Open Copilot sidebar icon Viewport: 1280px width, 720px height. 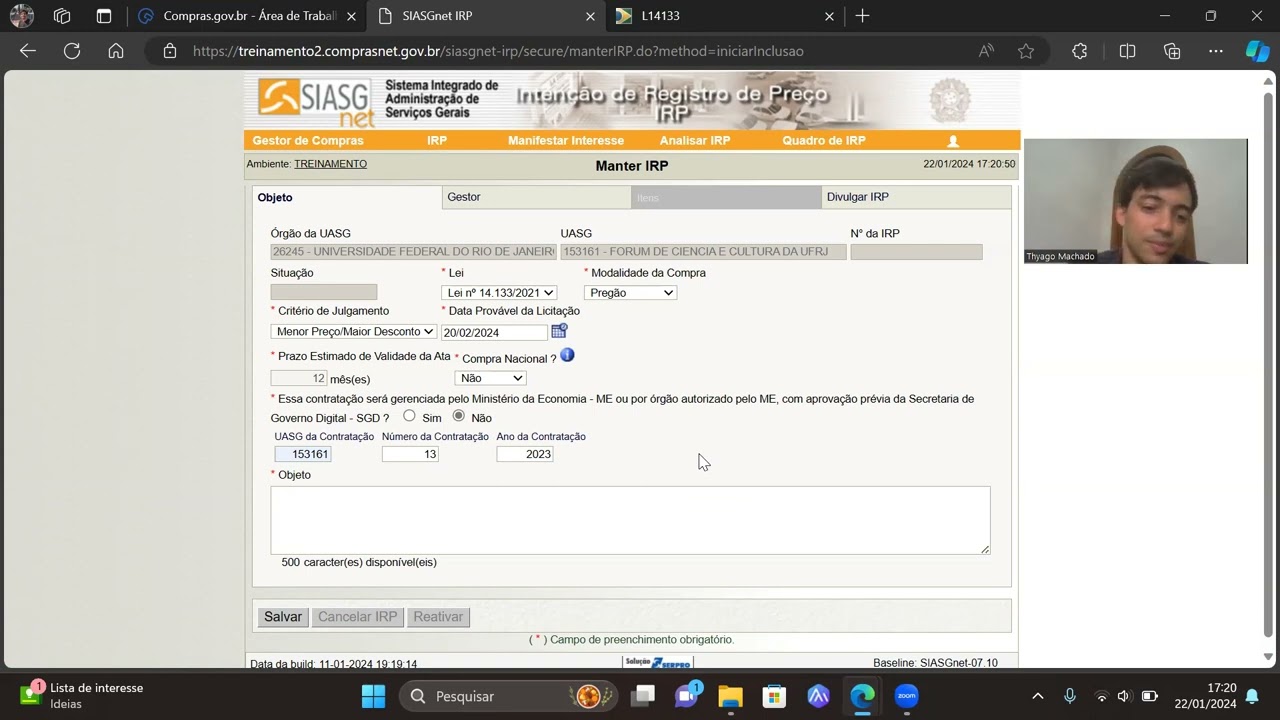coord(1257,51)
